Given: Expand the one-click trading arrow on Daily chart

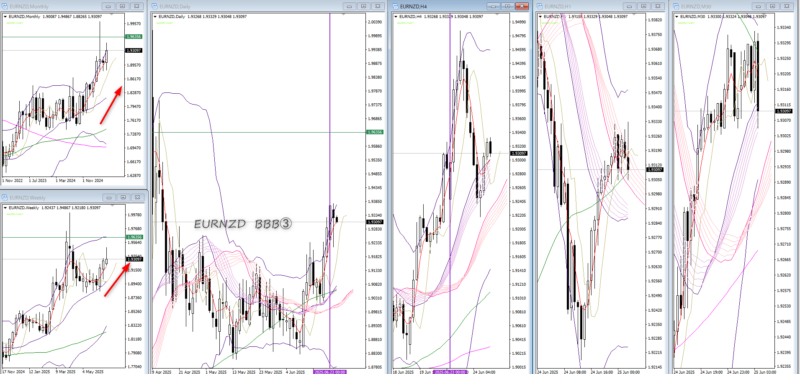Looking at the screenshot, I should [156, 17].
